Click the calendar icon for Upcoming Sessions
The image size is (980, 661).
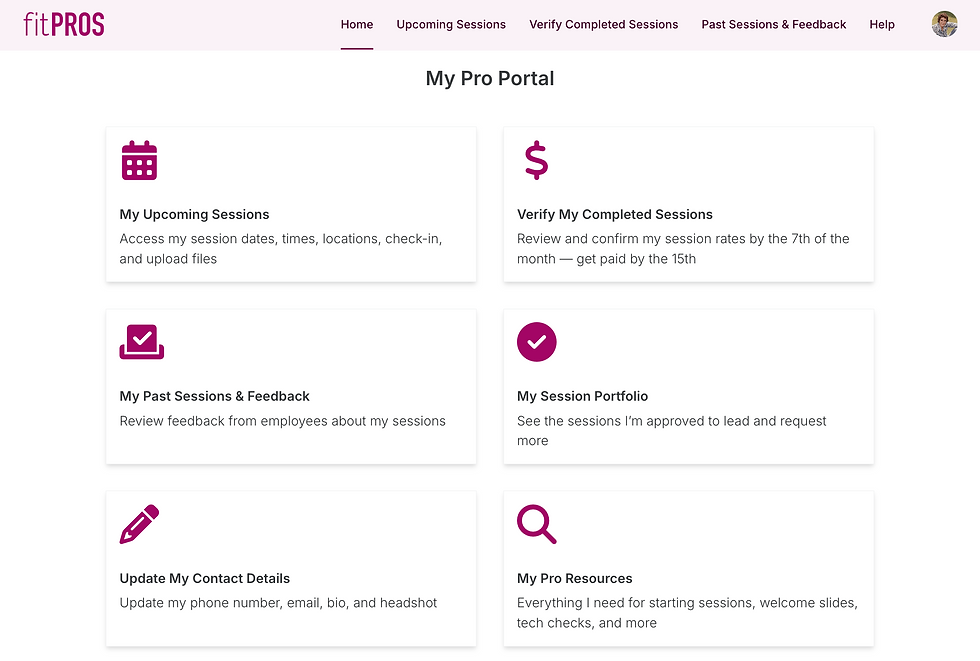139,160
